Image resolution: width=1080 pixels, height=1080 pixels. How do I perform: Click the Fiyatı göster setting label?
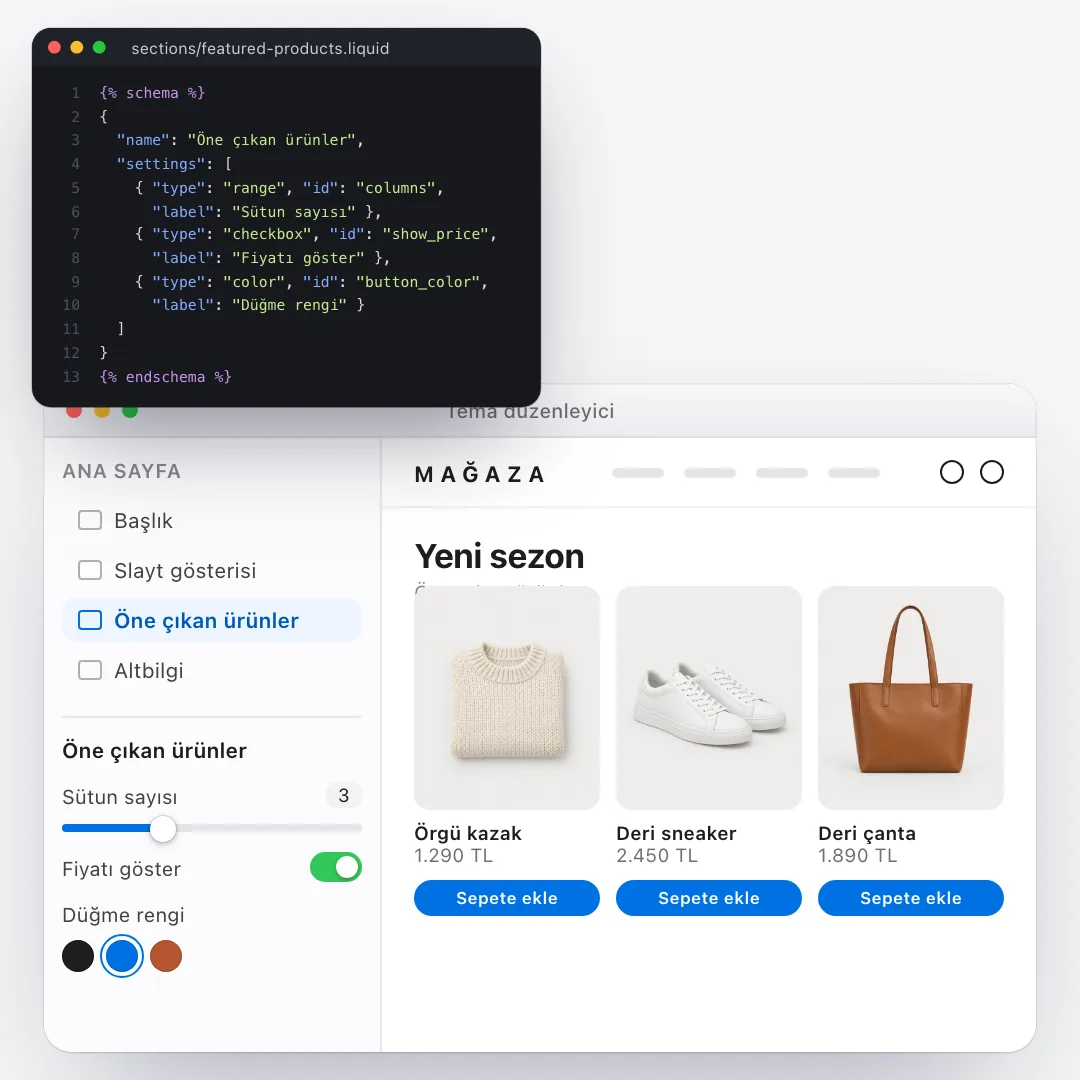tap(121, 869)
